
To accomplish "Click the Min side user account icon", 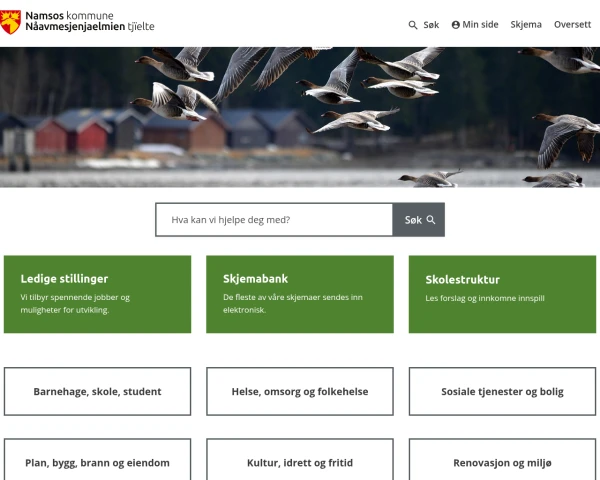I will tap(455, 25).
